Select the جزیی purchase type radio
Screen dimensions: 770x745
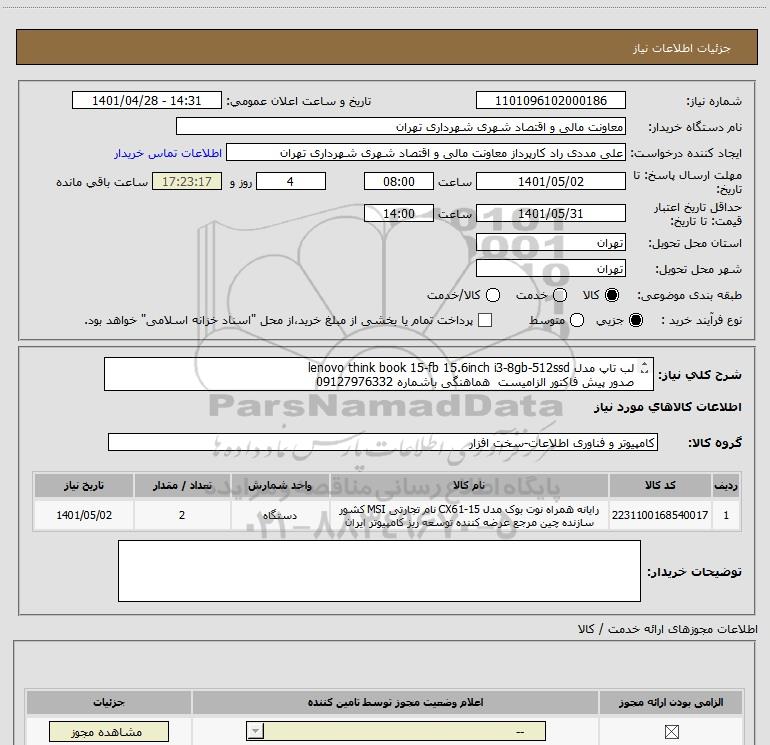tap(636, 320)
